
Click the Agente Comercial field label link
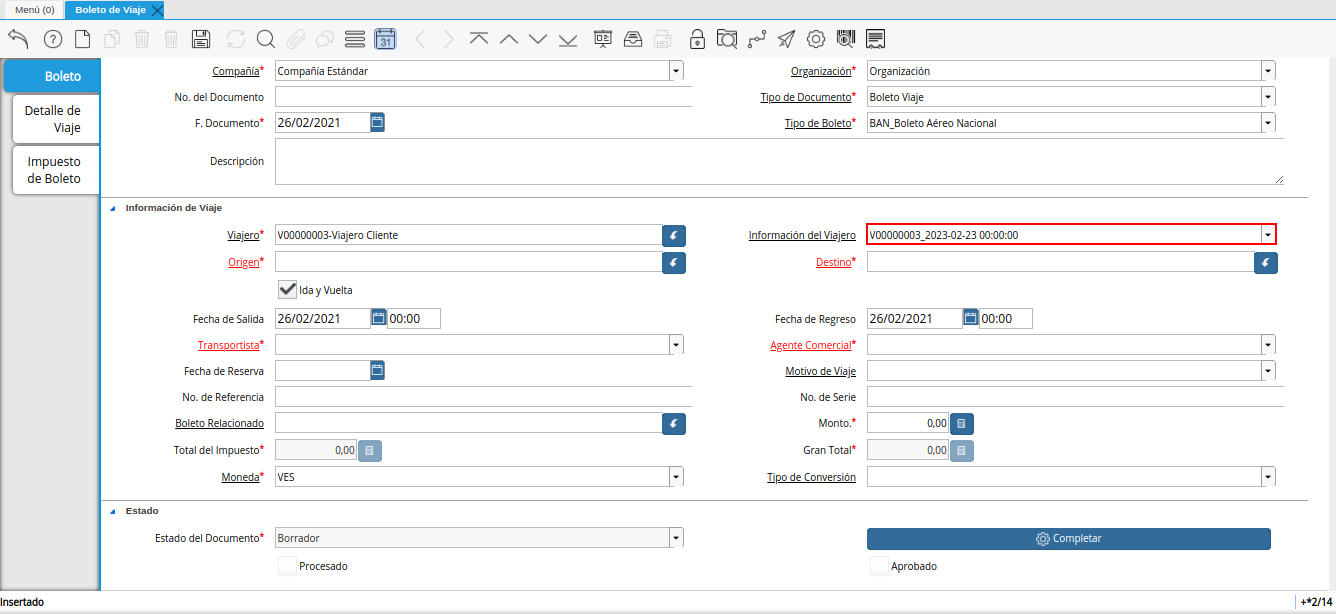(x=810, y=345)
